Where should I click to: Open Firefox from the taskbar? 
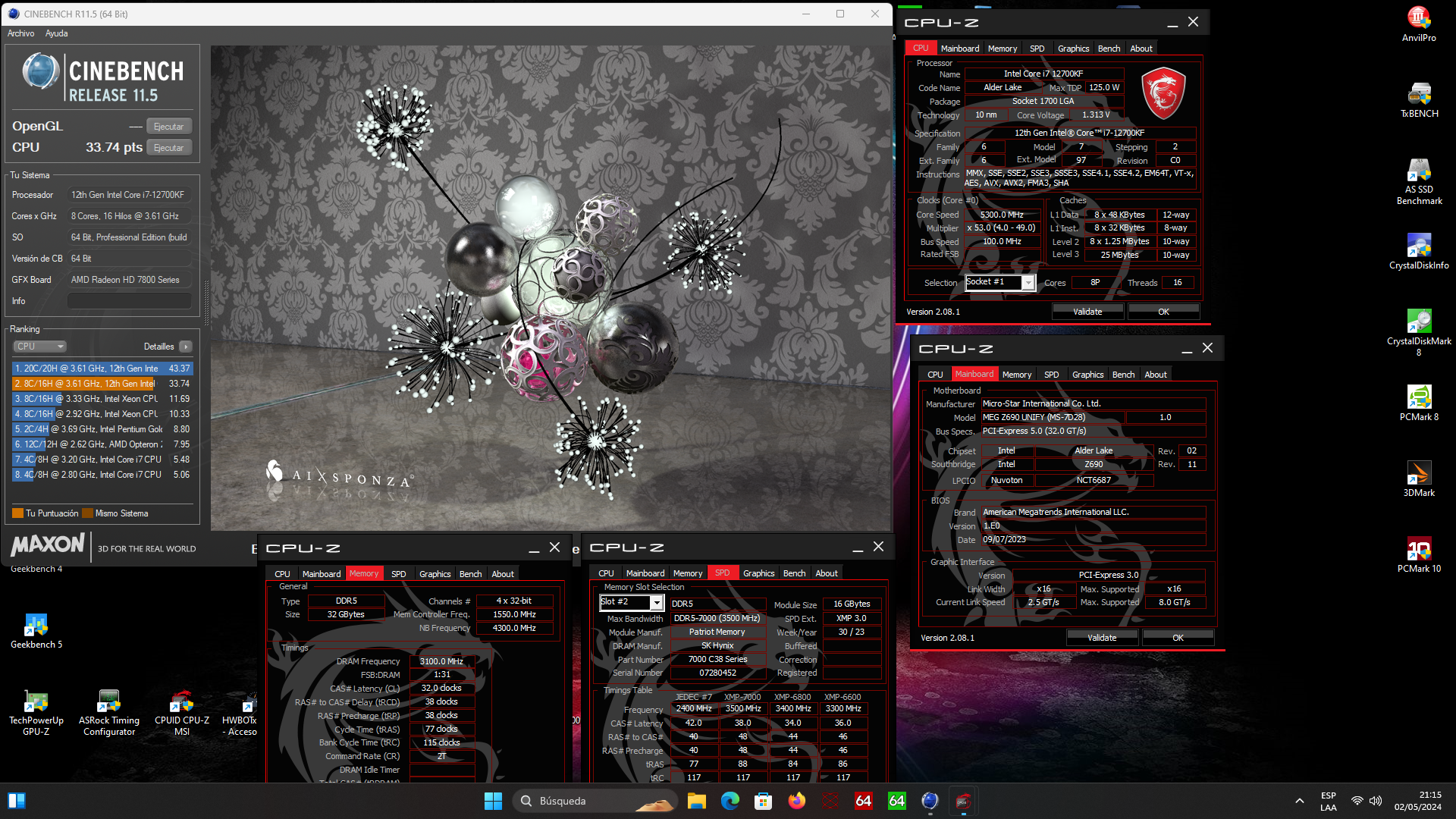(796, 801)
